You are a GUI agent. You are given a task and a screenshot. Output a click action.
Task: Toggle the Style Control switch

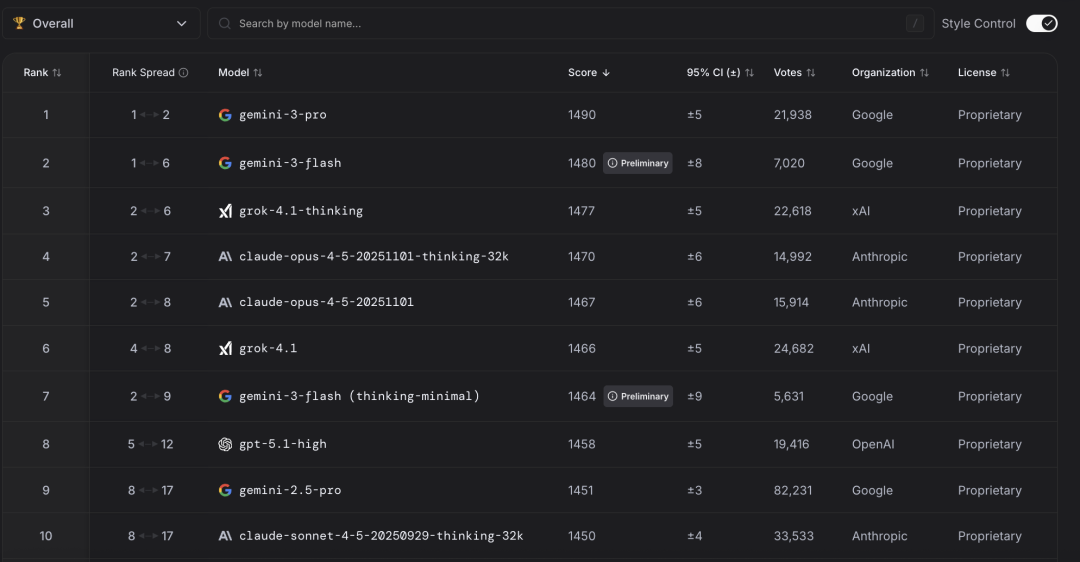click(1041, 23)
